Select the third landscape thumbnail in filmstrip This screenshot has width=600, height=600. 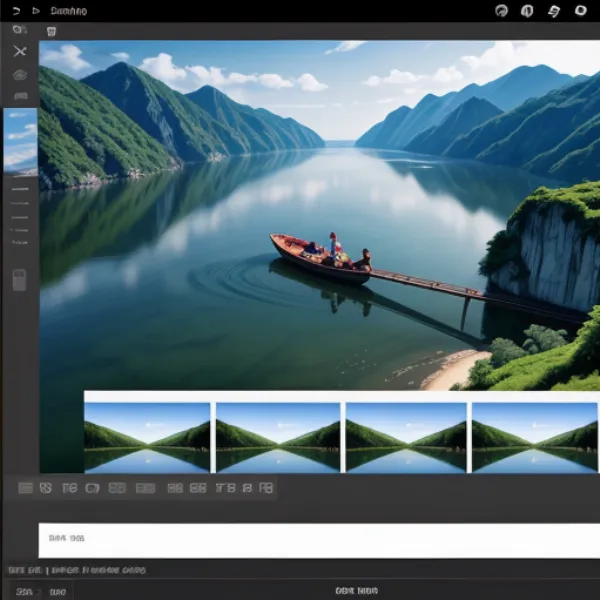pyautogui.click(x=406, y=437)
